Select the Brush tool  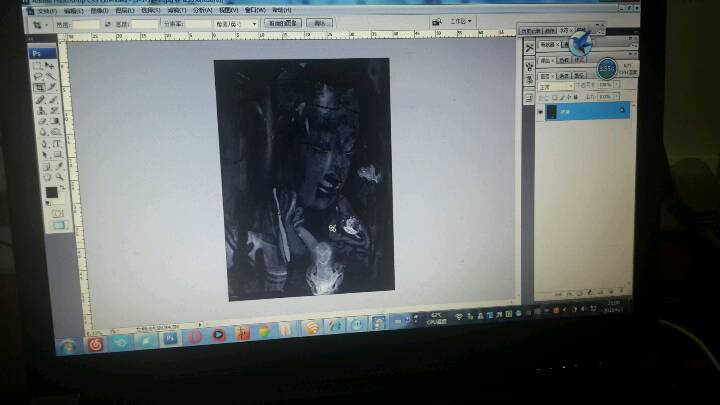tap(53, 99)
